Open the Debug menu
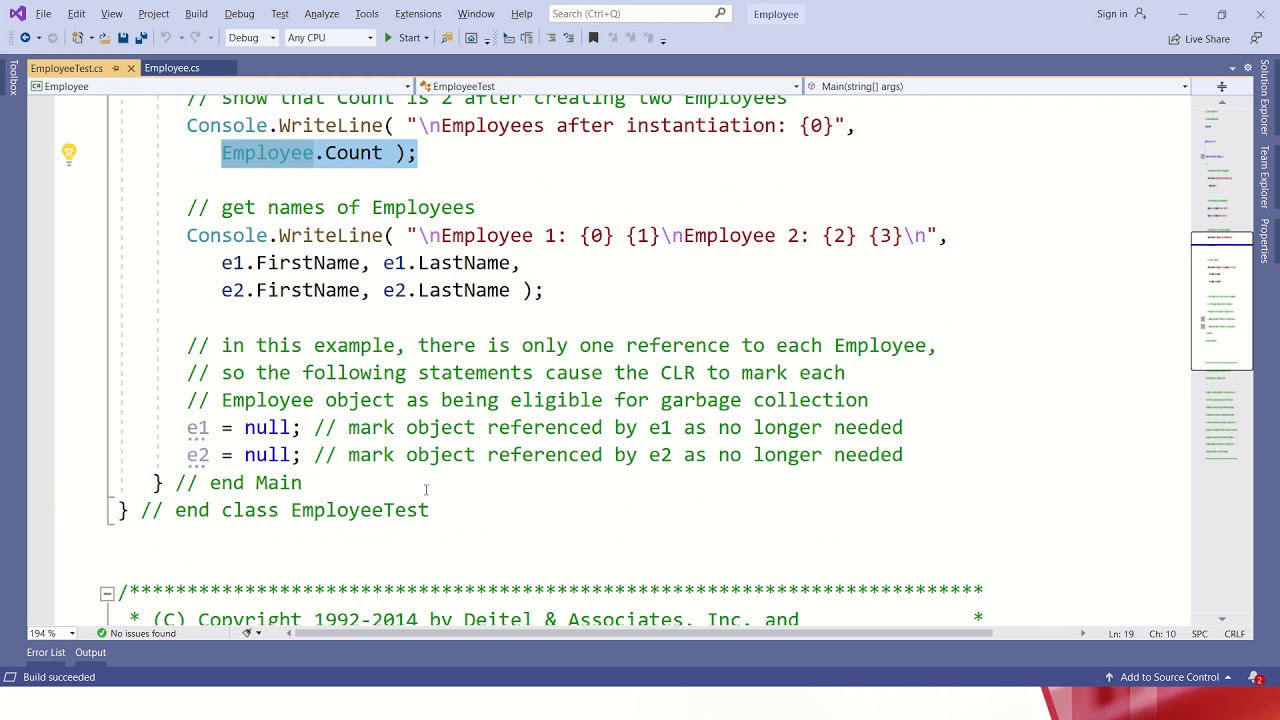The image size is (1280, 720). (239, 14)
